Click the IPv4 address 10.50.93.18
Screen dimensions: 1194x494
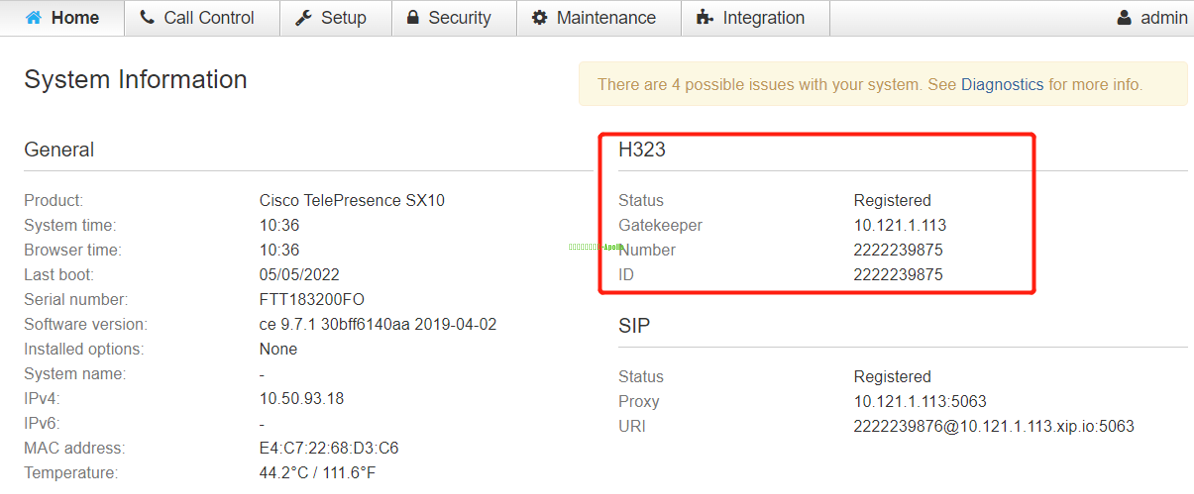301,399
